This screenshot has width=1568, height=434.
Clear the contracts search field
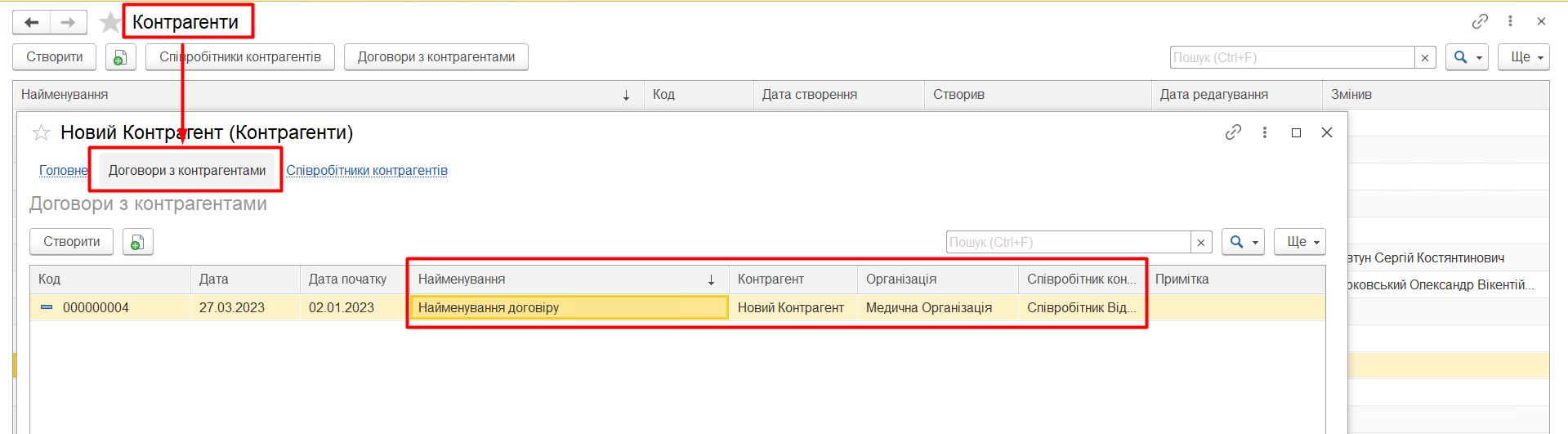pos(1201,242)
